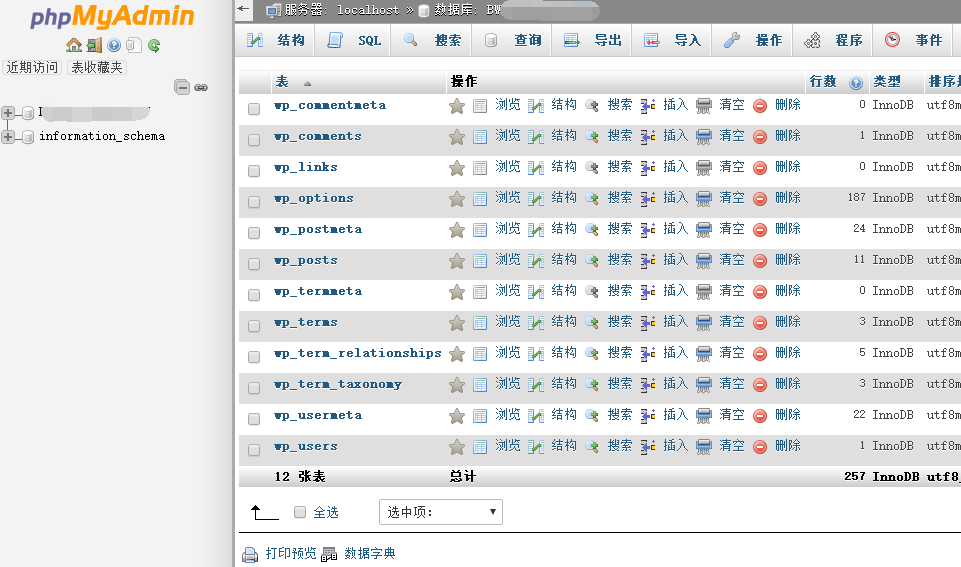Expand the information_schema database tree

[8, 136]
